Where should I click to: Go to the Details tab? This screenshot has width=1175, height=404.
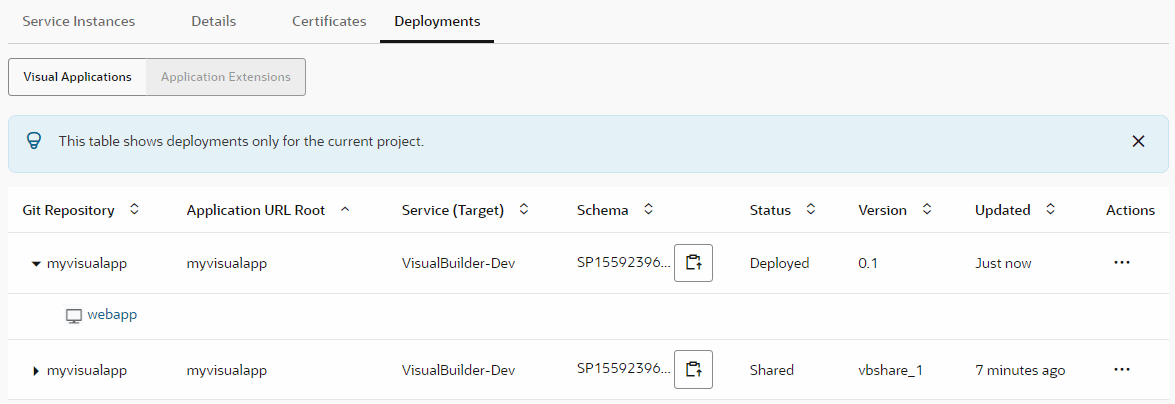(x=213, y=21)
